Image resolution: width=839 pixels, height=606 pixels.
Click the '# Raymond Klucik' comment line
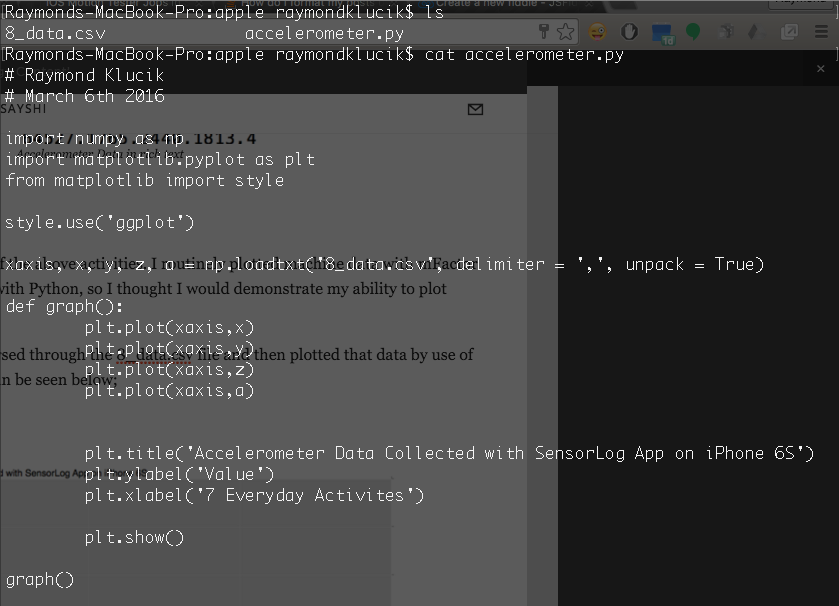85,75
